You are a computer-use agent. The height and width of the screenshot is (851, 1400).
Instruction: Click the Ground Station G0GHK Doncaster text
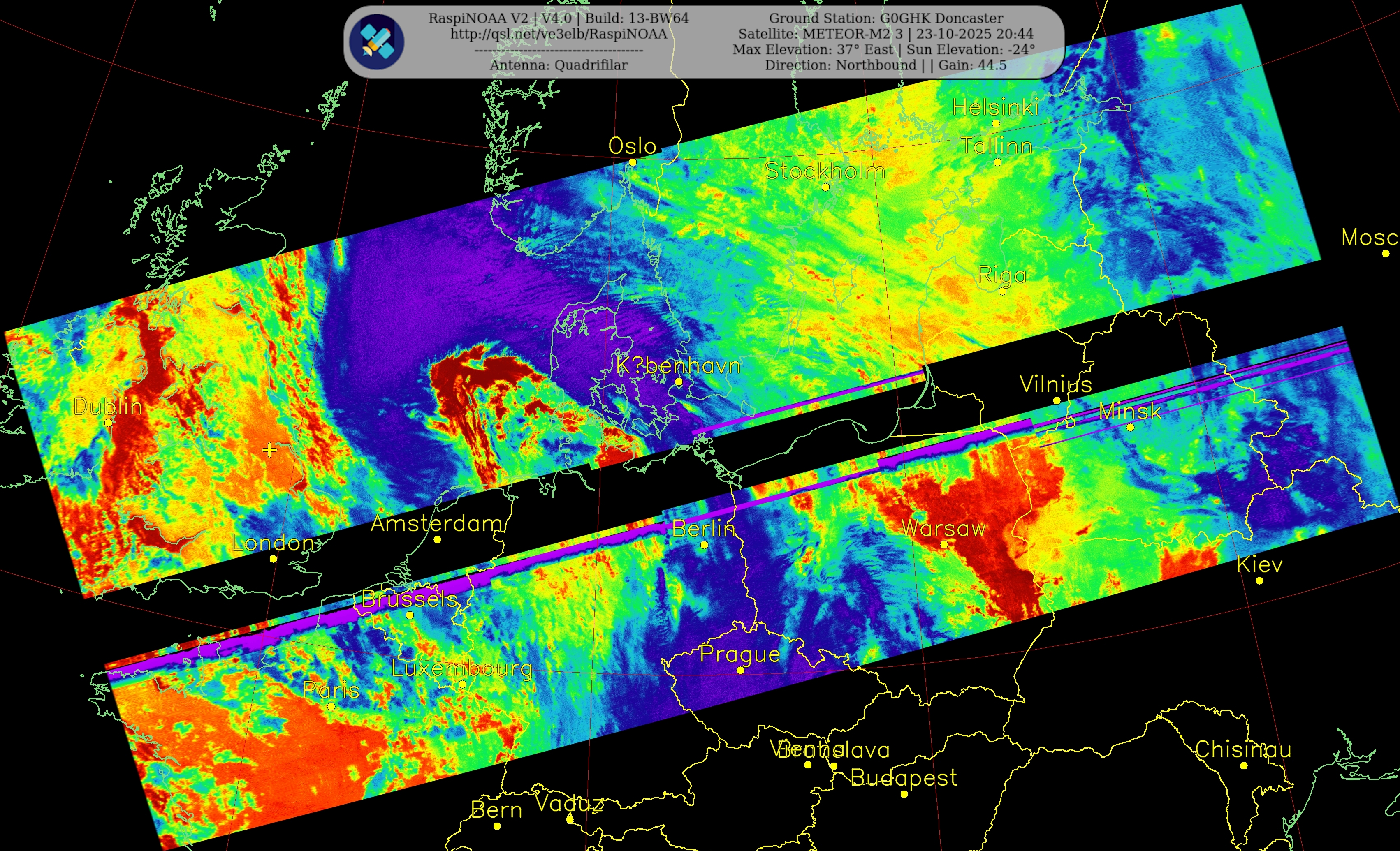[x=886, y=18]
